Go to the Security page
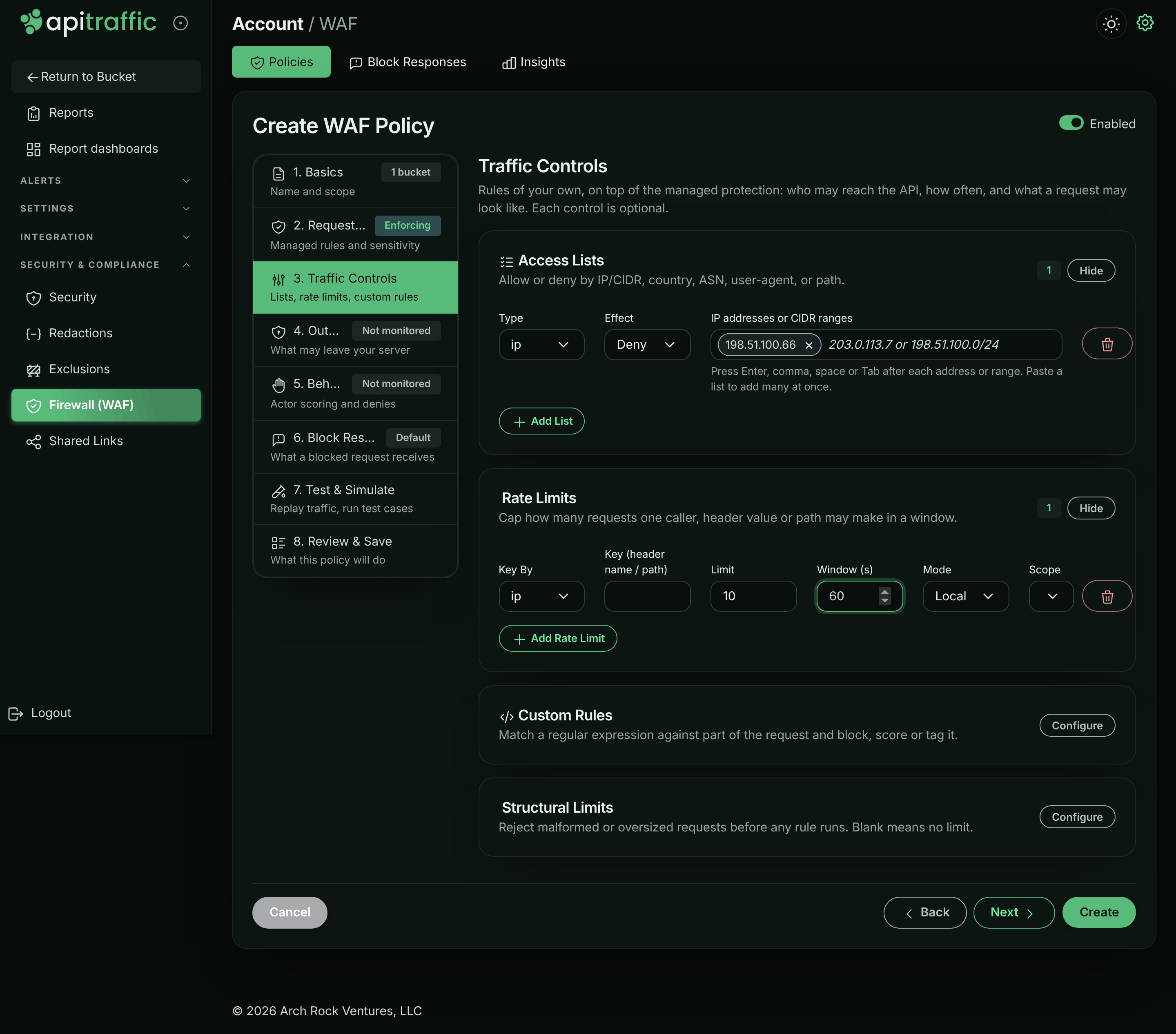 106,297
